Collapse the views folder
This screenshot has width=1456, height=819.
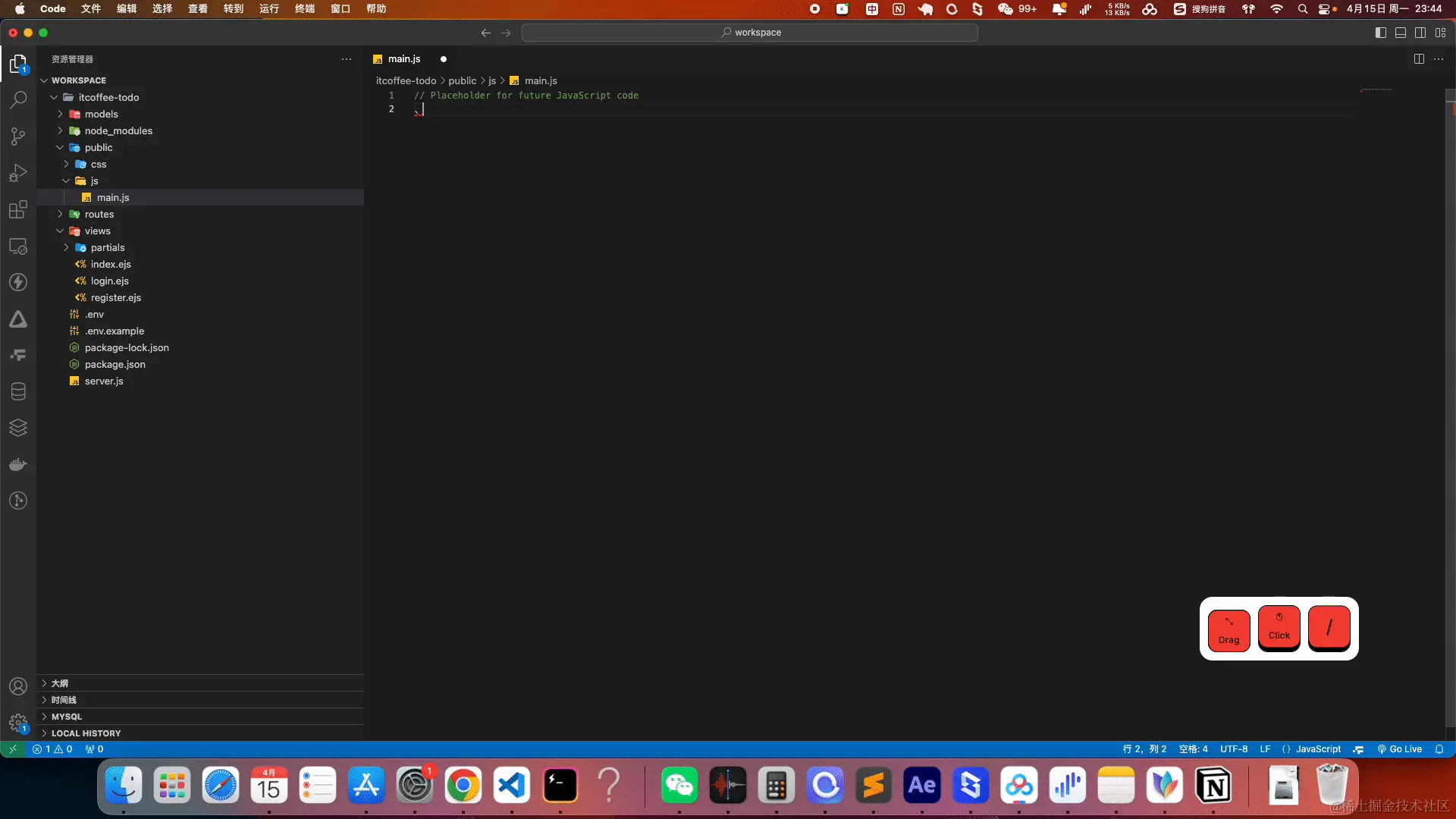point(97,231)
